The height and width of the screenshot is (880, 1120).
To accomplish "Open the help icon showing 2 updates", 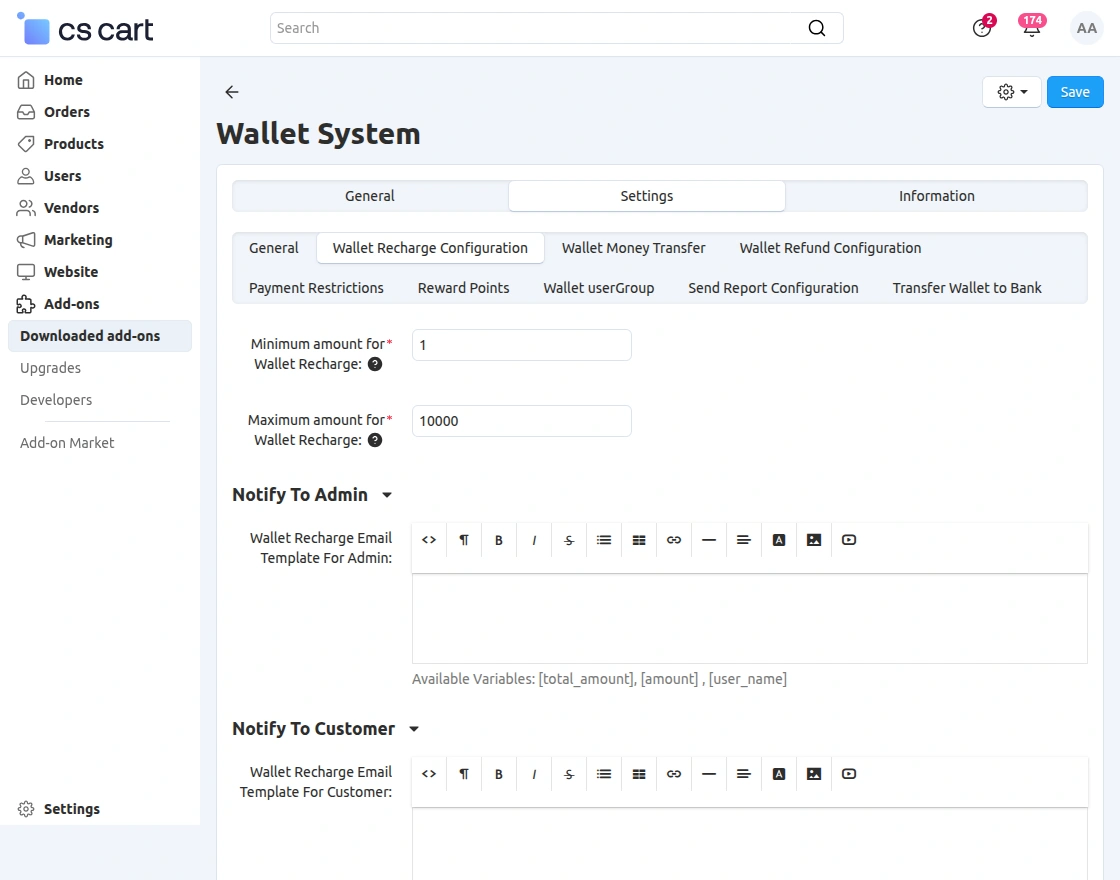I will tap(982, 28).
